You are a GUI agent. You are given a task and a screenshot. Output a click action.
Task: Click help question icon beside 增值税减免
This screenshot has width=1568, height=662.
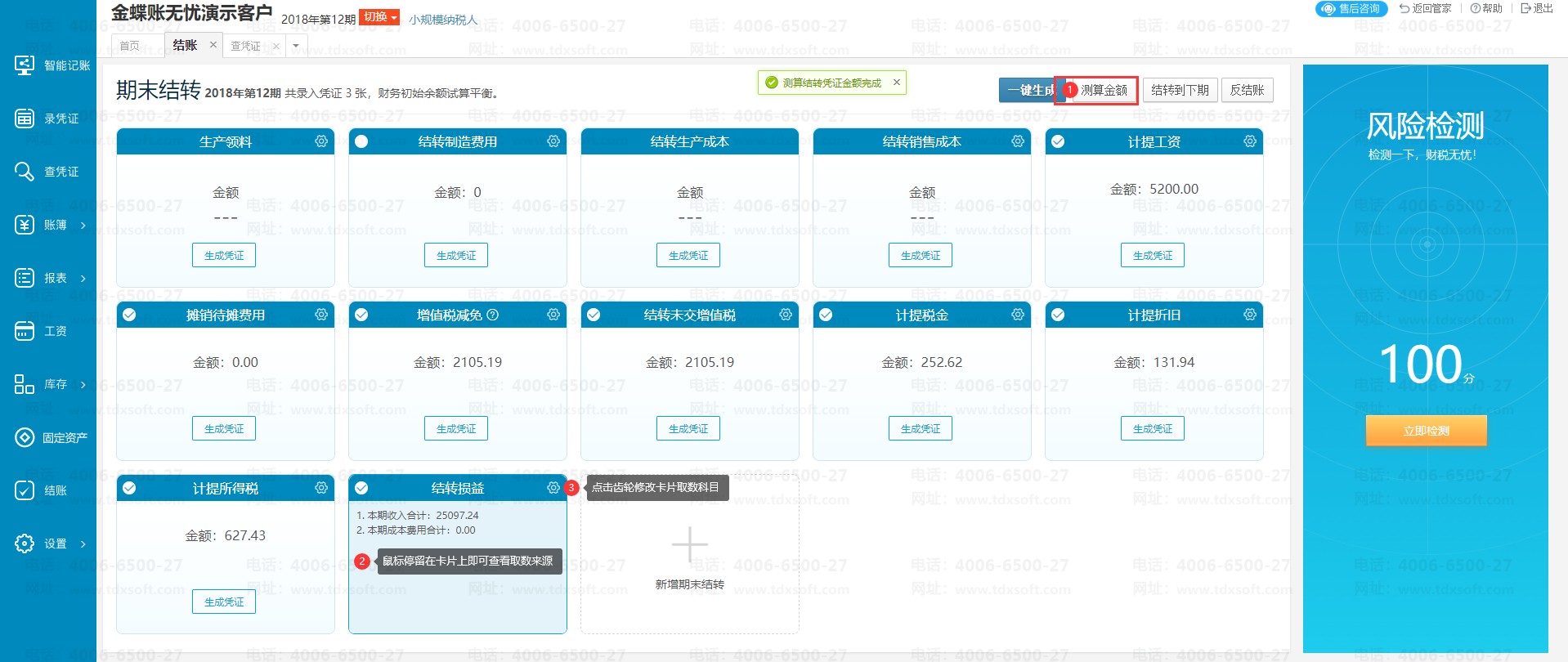click(492, 315)
